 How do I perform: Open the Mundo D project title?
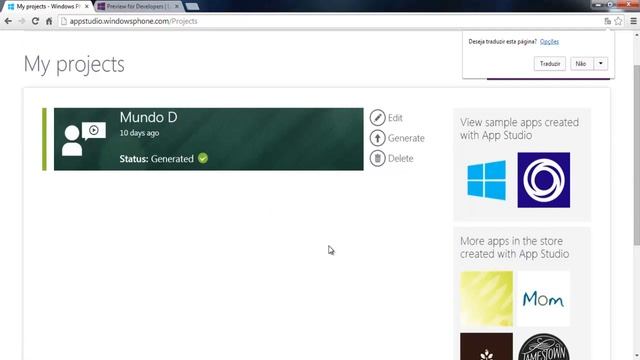148,118
